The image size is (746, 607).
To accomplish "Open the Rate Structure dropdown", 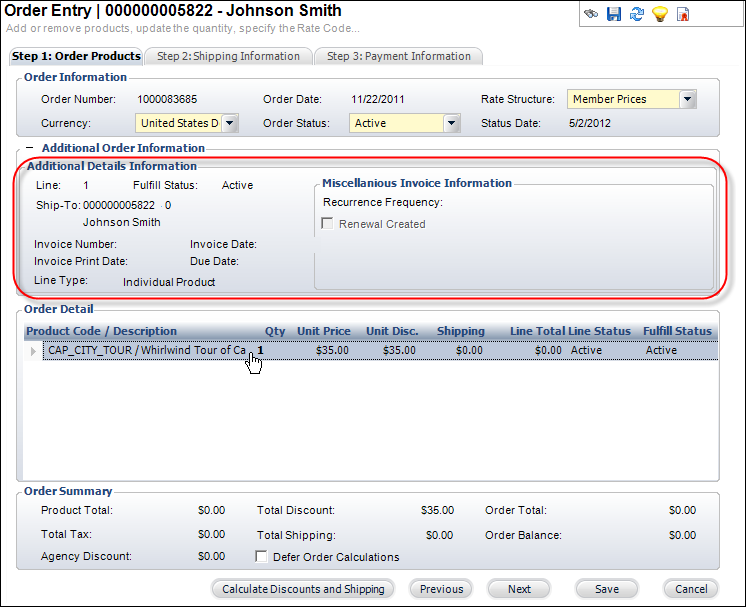I will click(687, 99).
